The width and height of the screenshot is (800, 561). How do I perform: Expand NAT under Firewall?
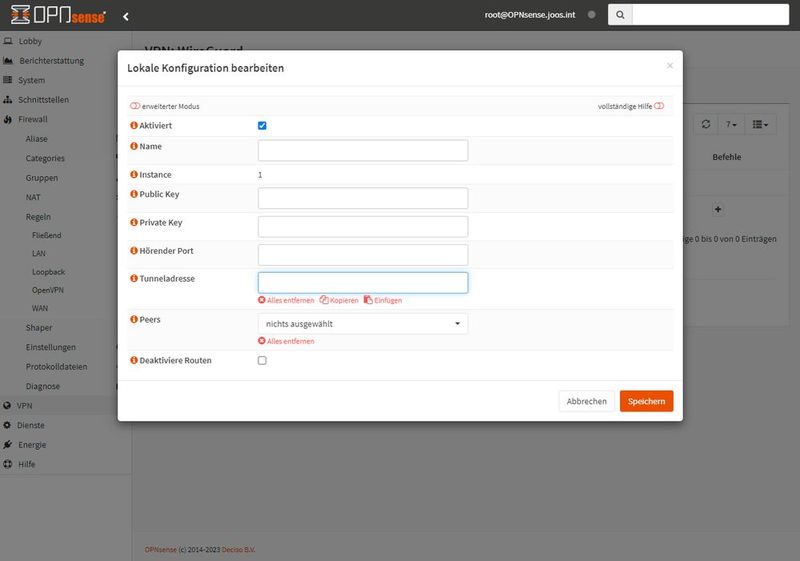tap(33, 197)
